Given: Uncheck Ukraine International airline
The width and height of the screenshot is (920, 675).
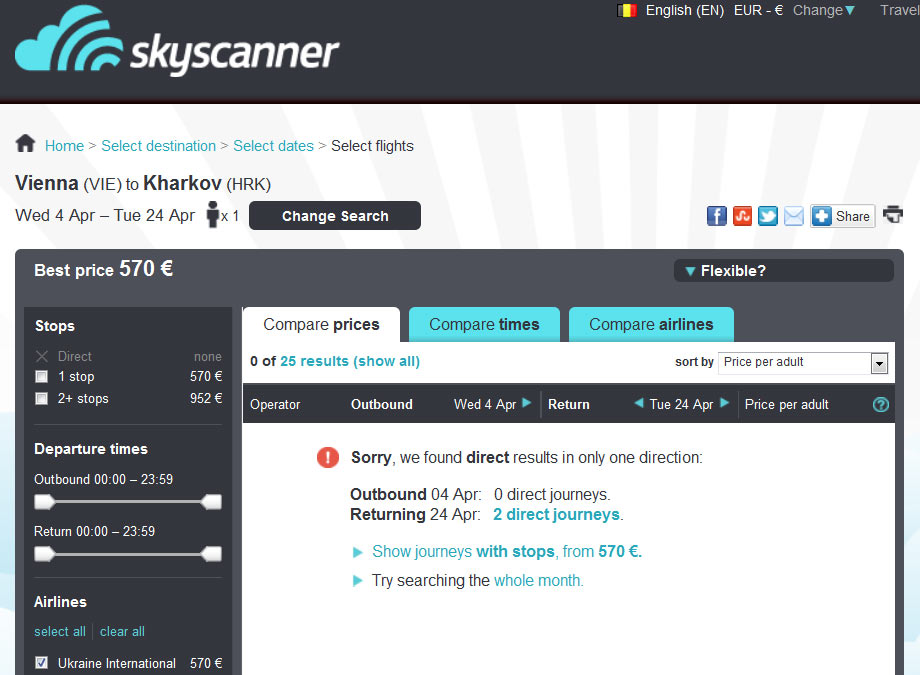Looking at the screenshot, I should pyautogui.click(x=42, y=663).
